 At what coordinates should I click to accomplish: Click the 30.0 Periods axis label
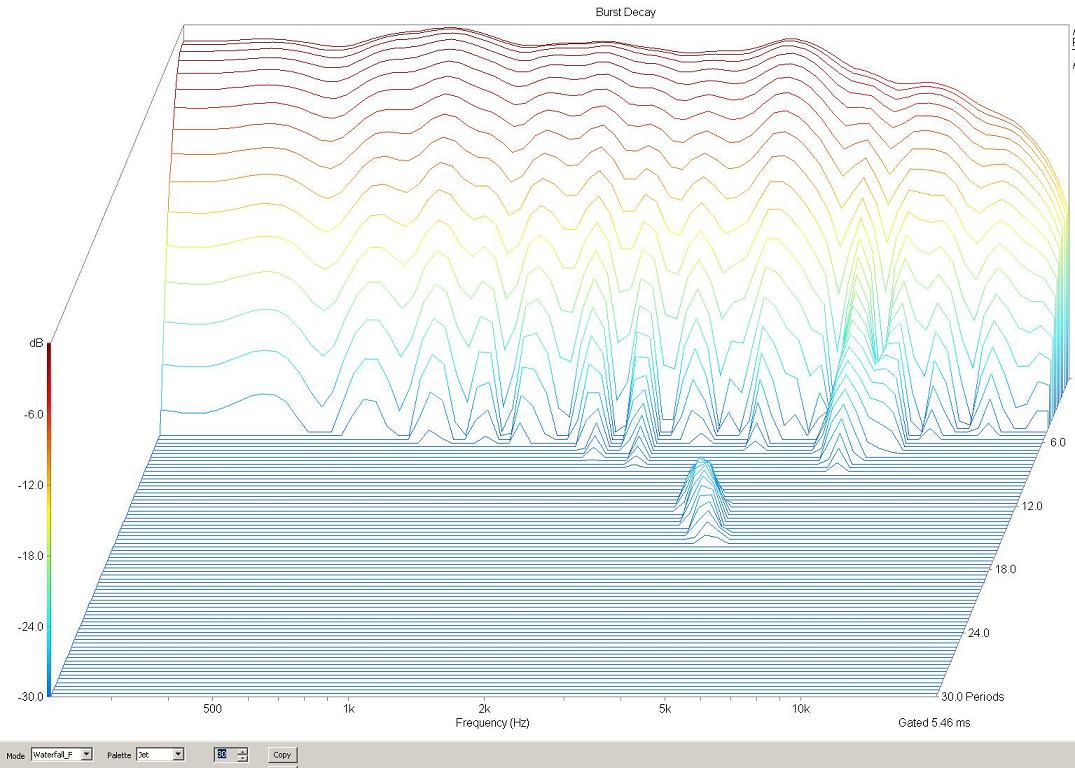tap(972, 696)
